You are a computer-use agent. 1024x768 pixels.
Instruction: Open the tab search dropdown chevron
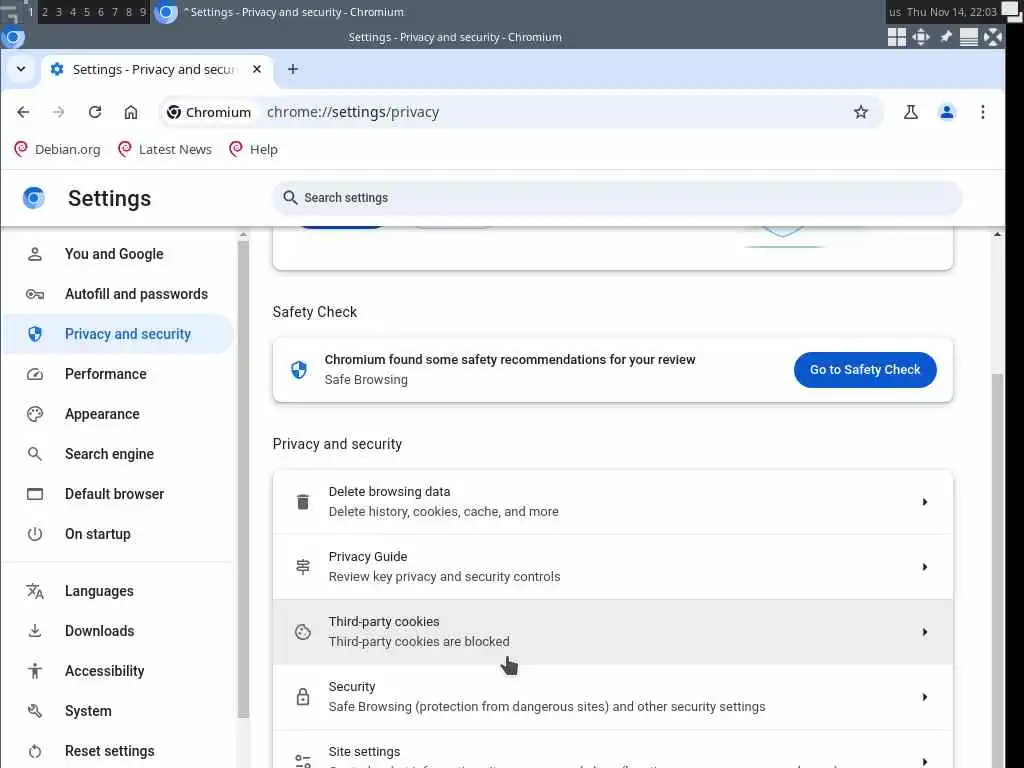tap(21, 69)
